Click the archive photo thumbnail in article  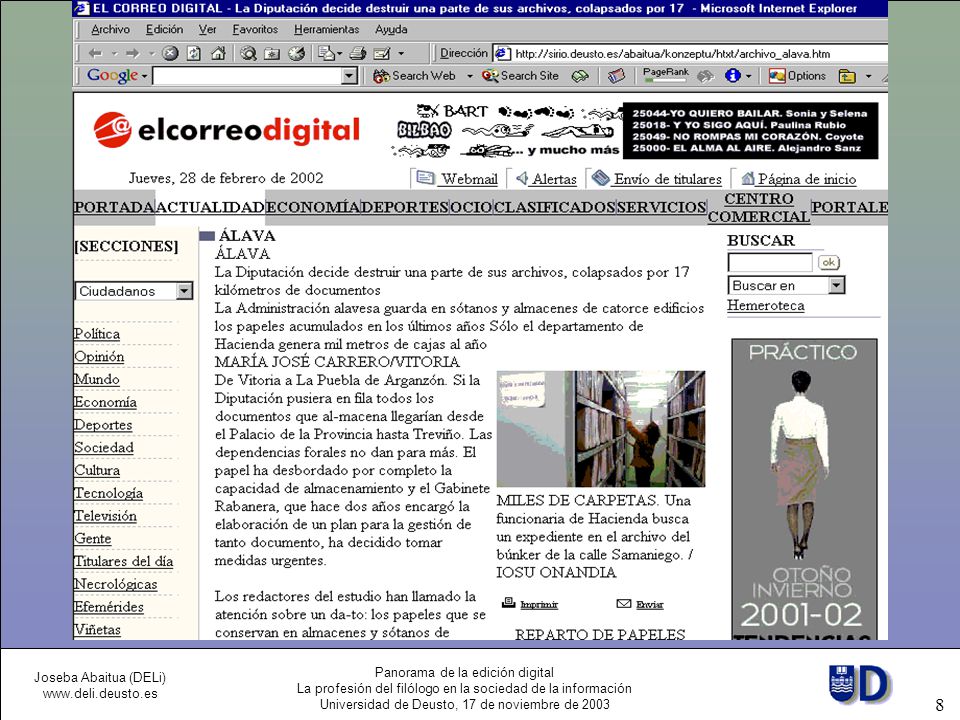[x=601, y=429]
